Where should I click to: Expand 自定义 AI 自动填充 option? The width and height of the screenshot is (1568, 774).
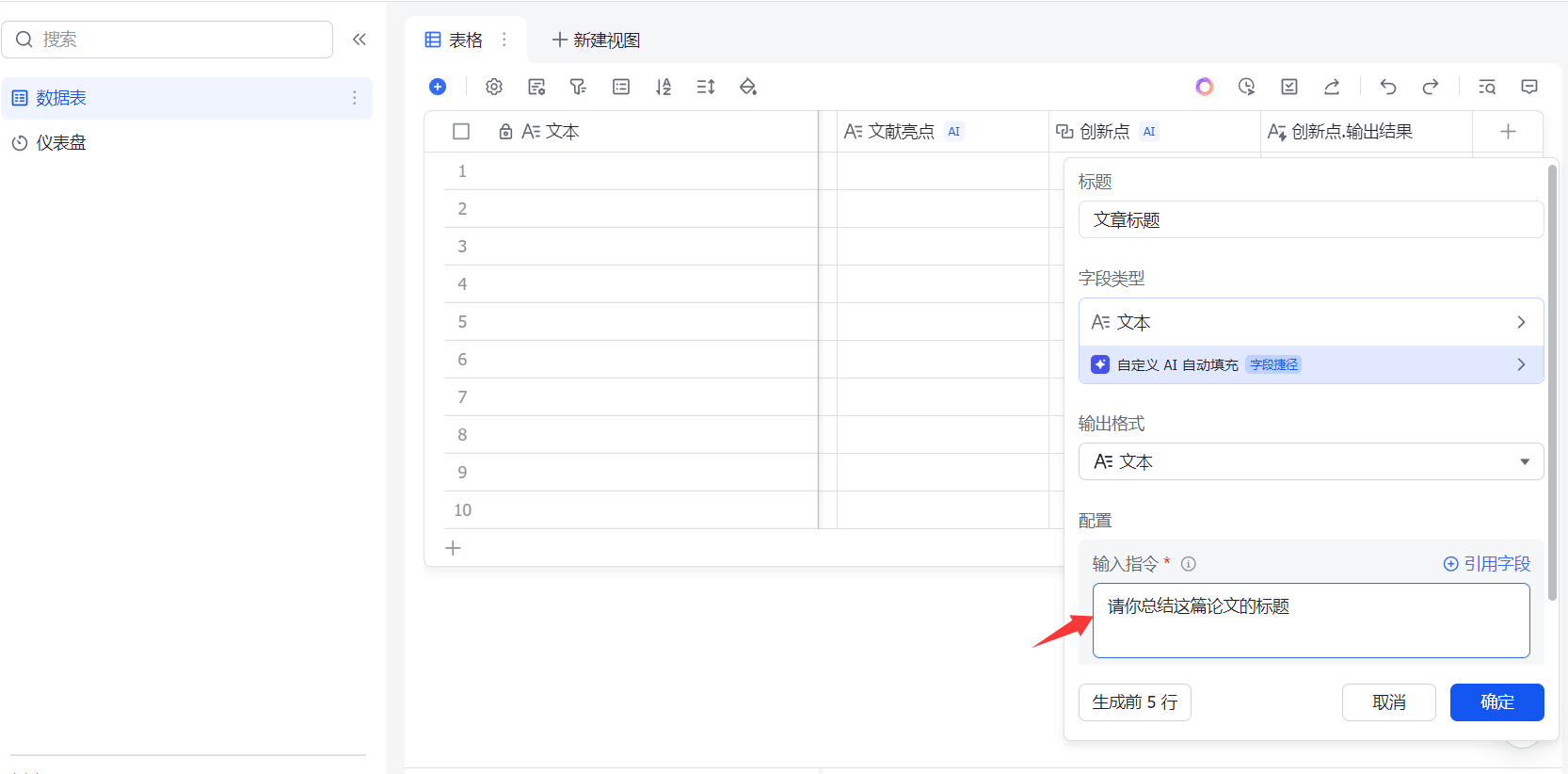tap(1310, 365)
